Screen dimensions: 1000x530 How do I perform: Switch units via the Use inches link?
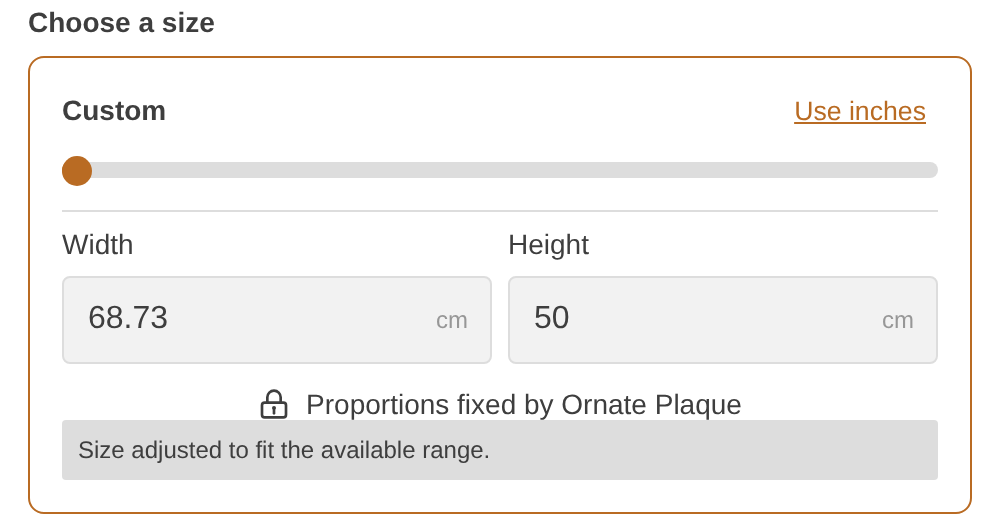[x=860, y=111]
